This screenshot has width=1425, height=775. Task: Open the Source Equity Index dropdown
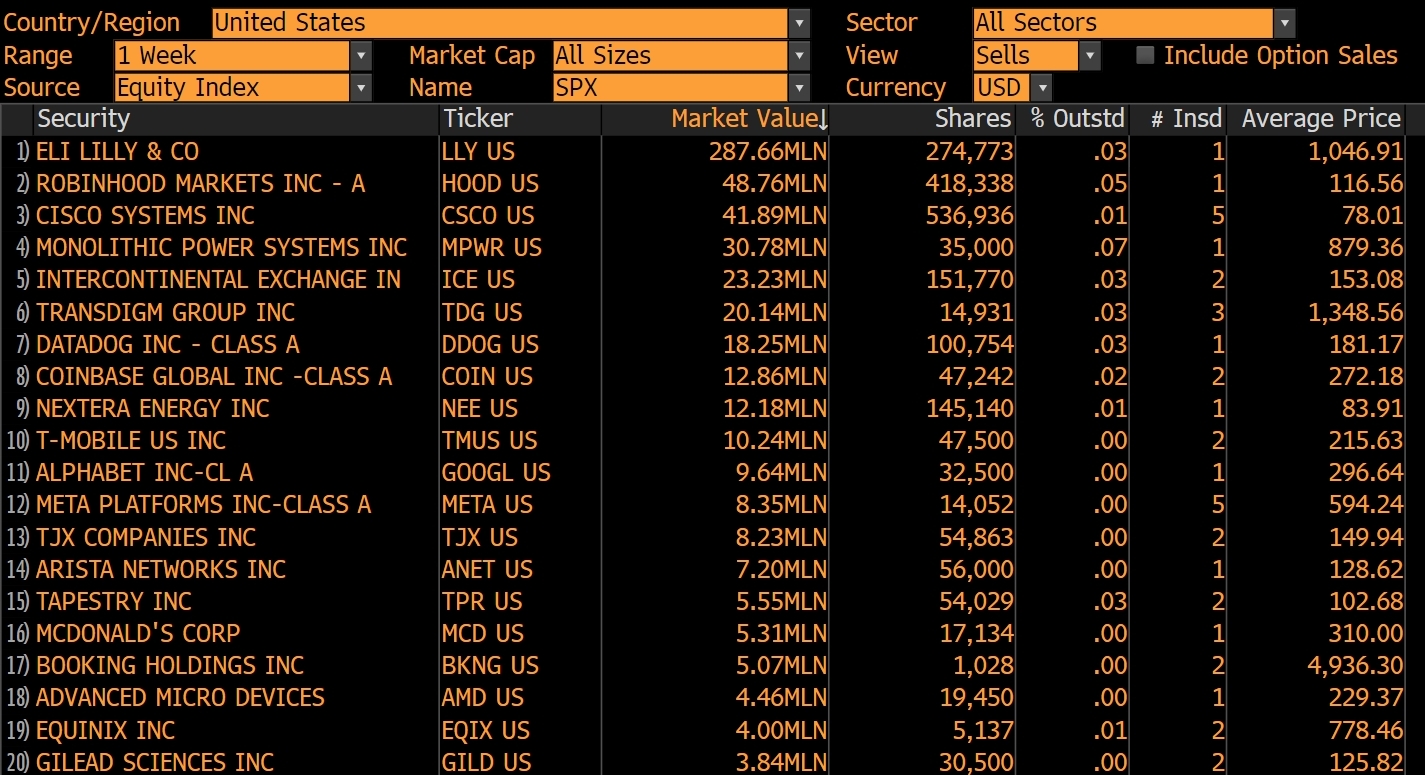pyautogui.click(x=361, y=88)
